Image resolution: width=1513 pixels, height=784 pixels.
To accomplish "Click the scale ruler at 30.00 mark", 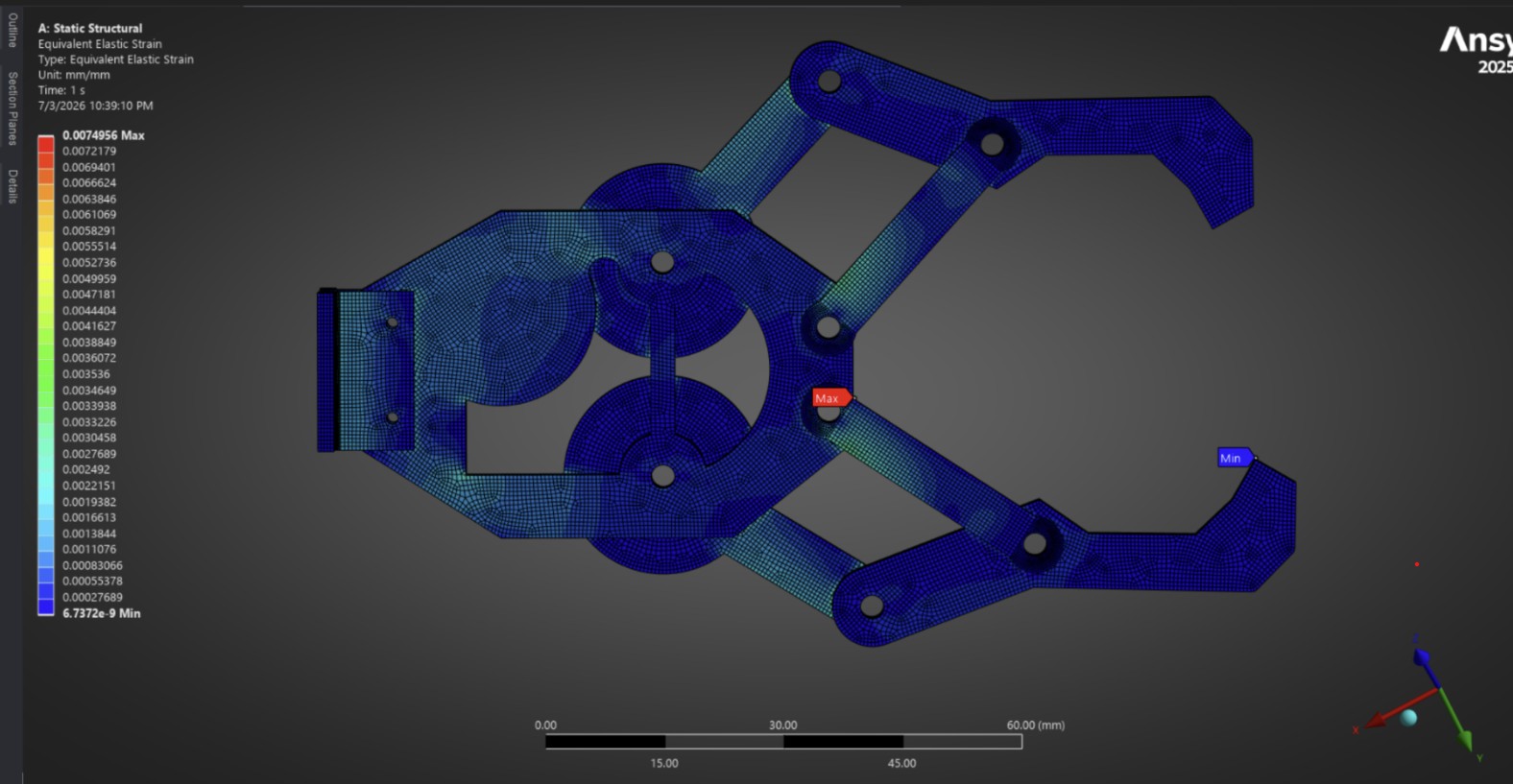I will (783, 741).
